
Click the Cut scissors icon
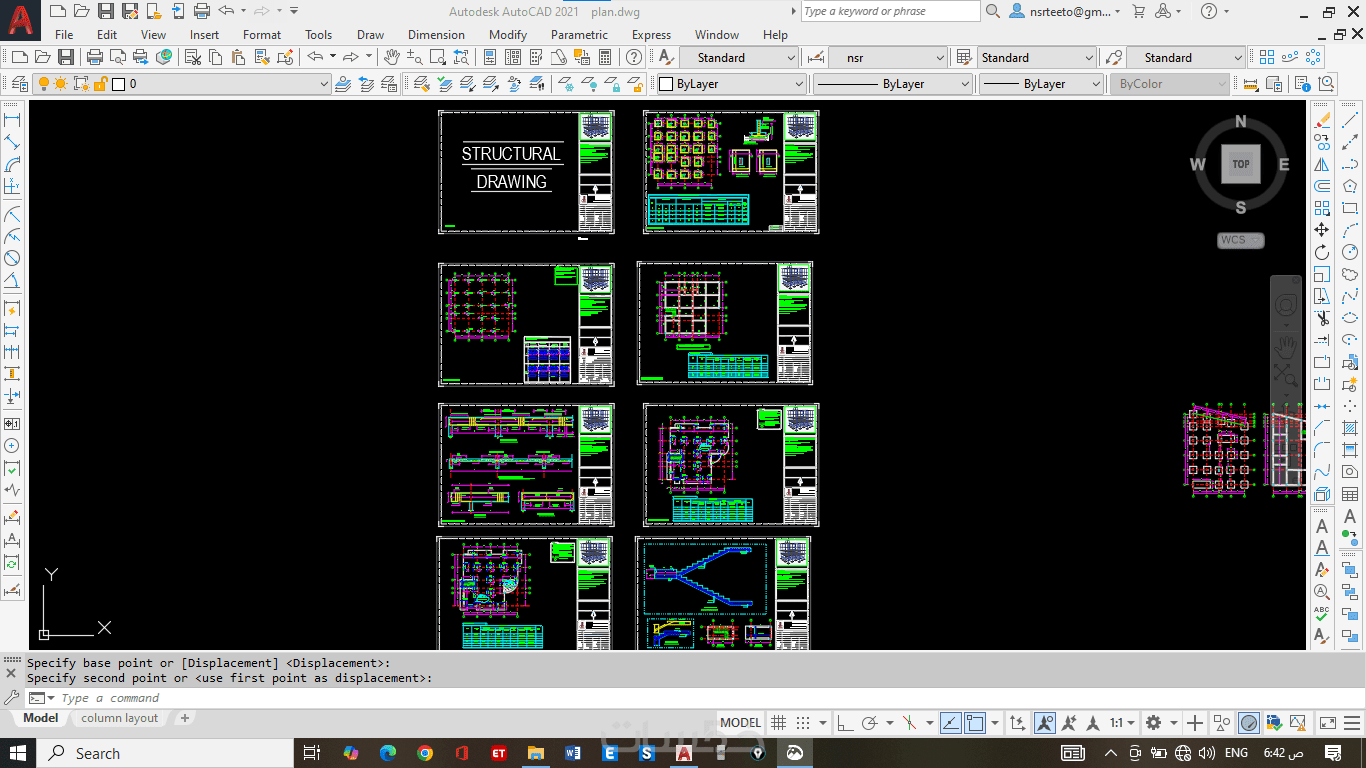191,57
